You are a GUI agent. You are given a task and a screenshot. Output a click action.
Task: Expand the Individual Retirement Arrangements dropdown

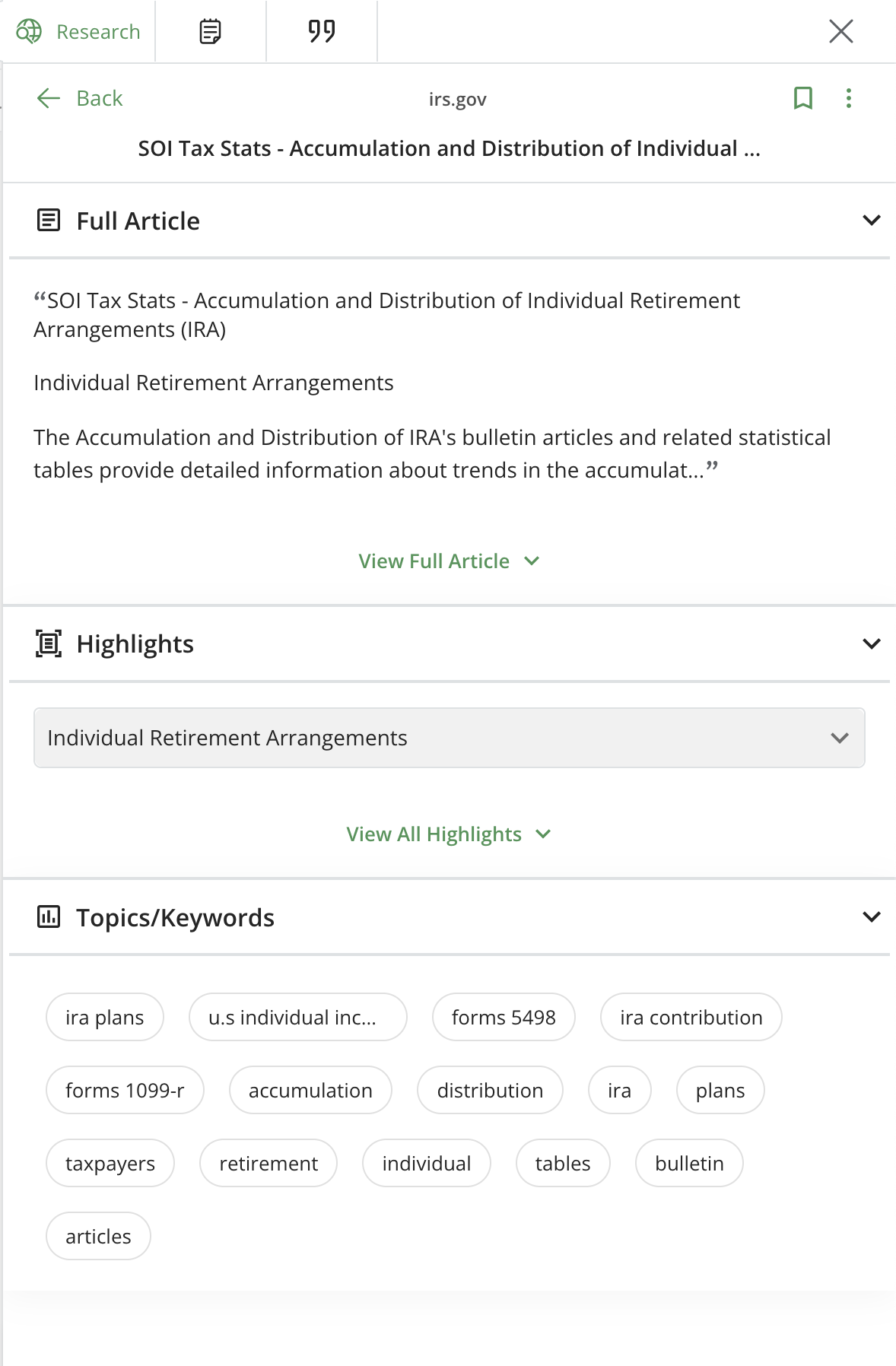tap(450, 738)
